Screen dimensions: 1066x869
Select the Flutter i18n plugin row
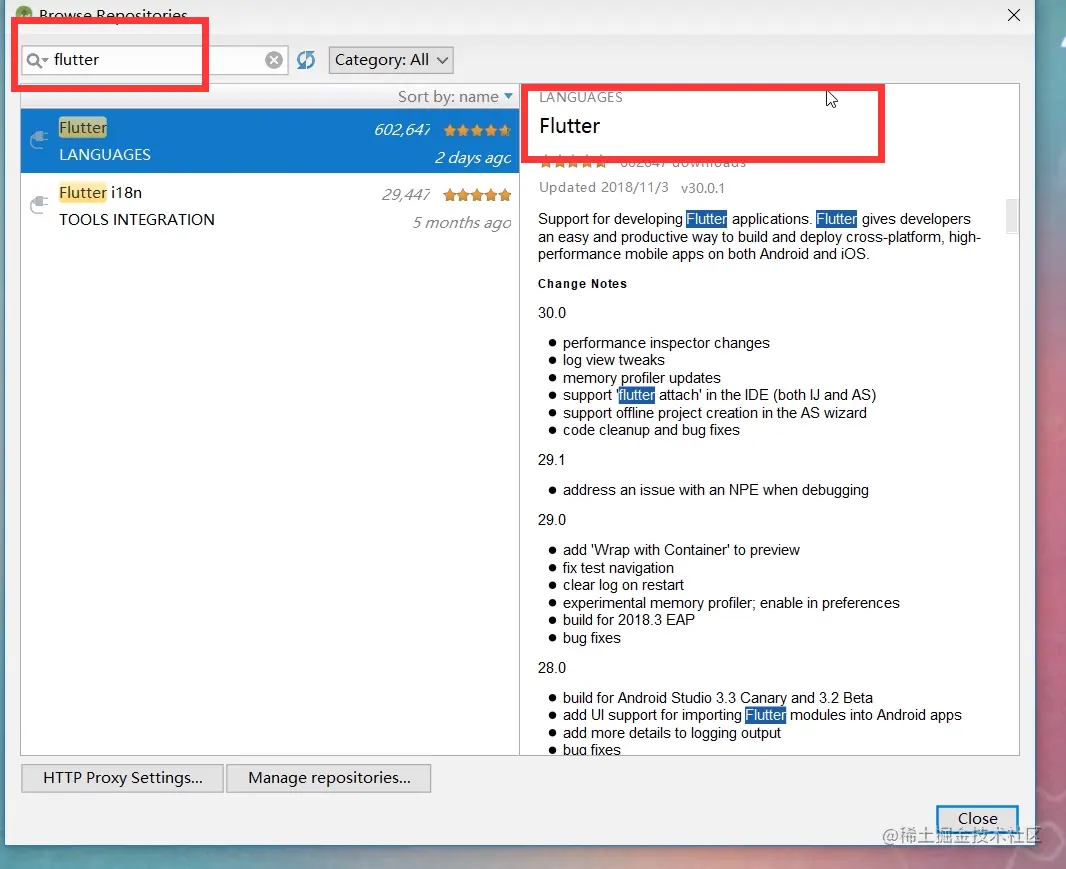(x=270, y=205)
